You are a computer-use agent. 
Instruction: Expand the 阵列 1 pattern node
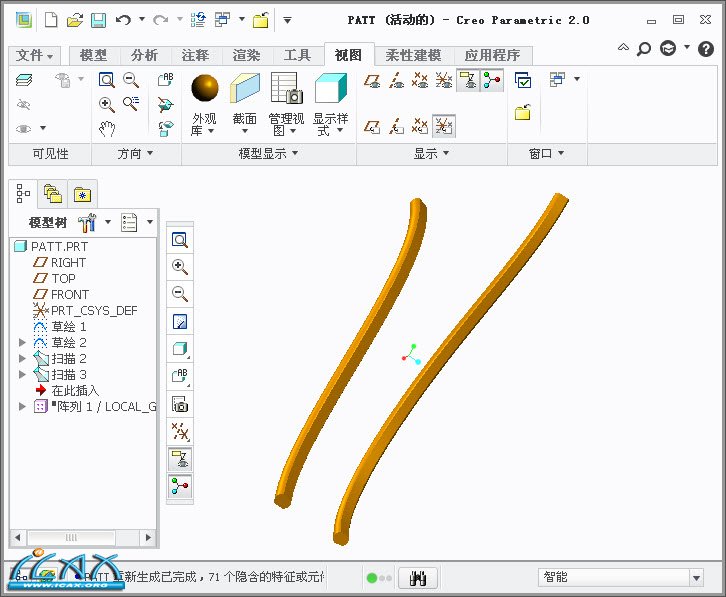(x=22, y=406)
